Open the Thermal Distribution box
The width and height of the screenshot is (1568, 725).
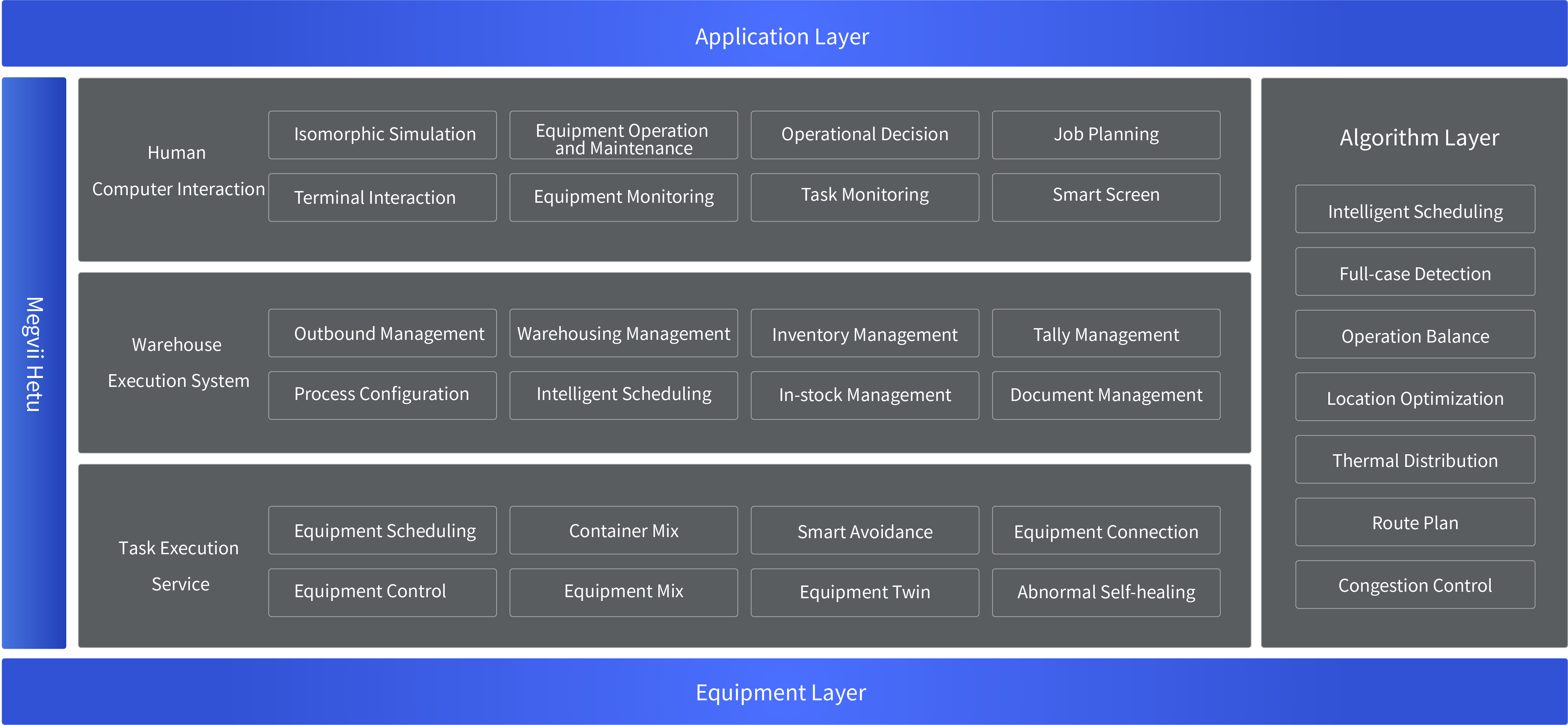pyautogui.click(x=1415, y=459)
